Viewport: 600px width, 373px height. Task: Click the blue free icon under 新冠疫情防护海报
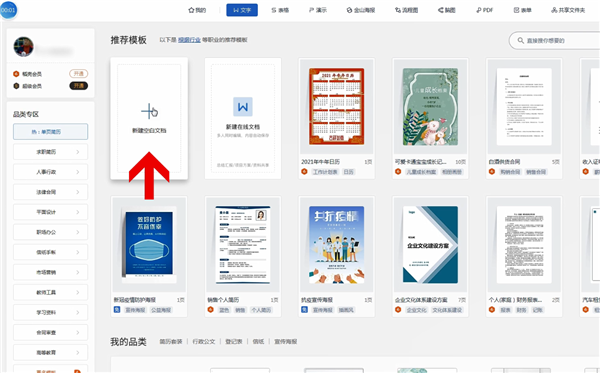pos(117,309)
